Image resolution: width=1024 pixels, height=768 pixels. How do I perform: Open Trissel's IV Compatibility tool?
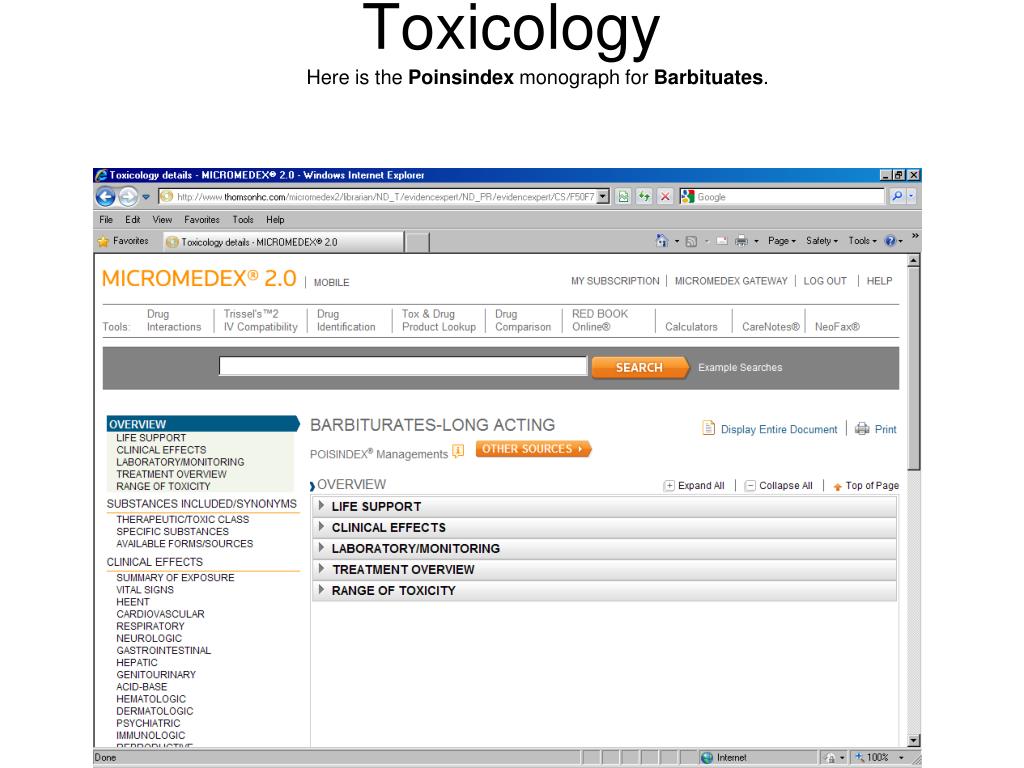(x=261, y=320)
